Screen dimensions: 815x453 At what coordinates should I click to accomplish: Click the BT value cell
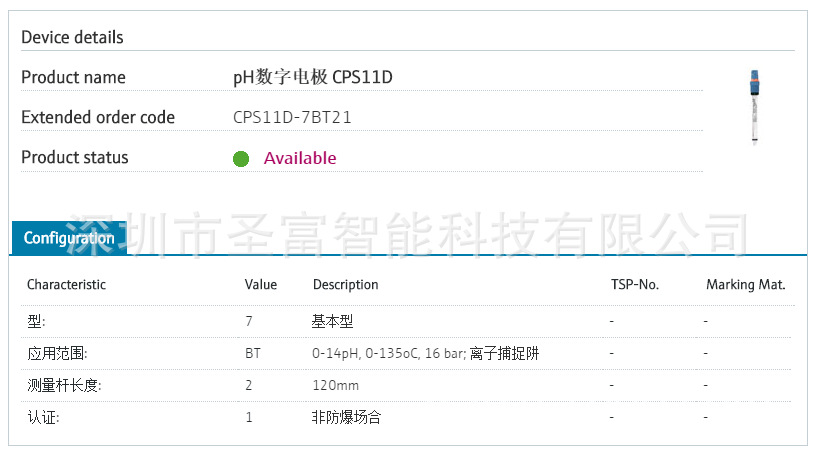point(253,353)
